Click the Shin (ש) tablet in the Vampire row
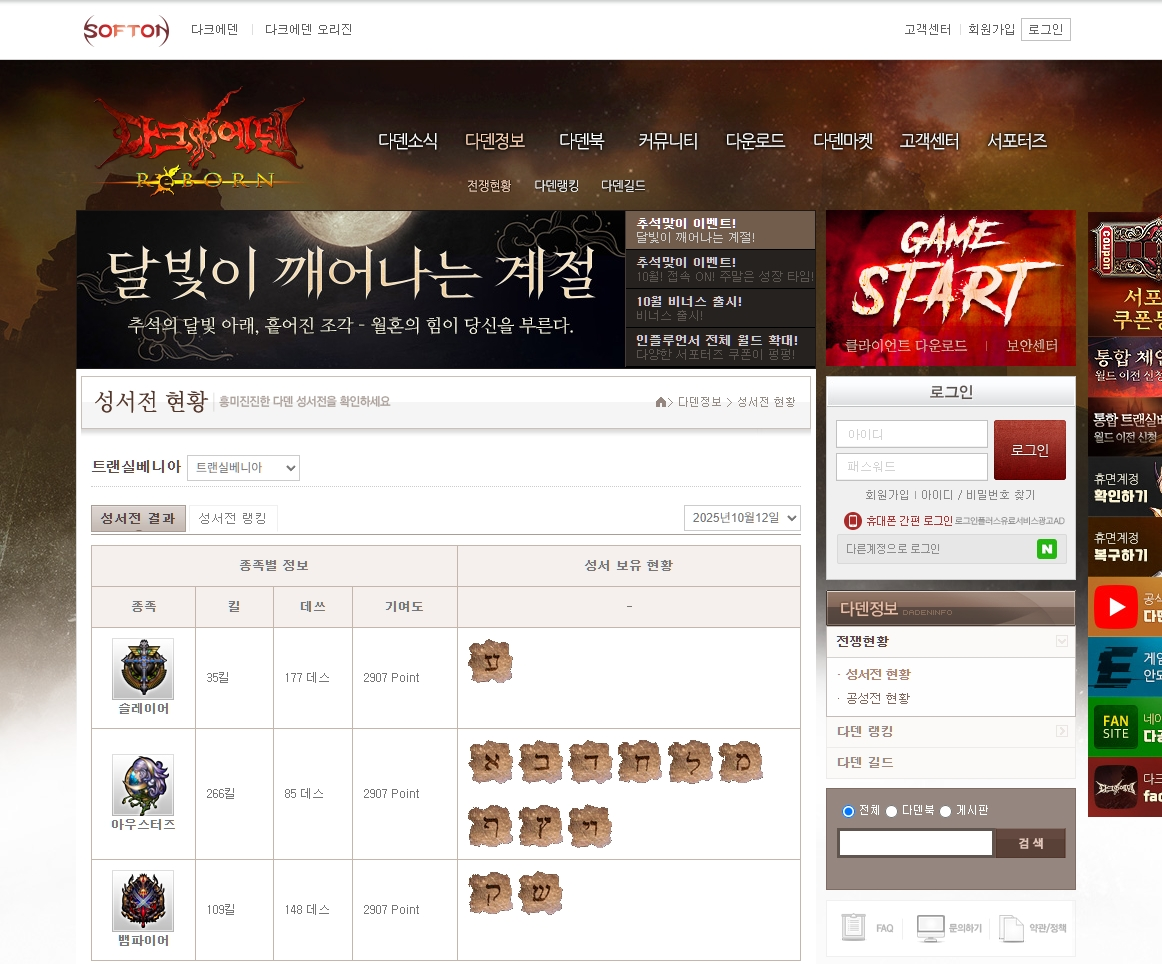1162x964 pixels. (540, 893)
